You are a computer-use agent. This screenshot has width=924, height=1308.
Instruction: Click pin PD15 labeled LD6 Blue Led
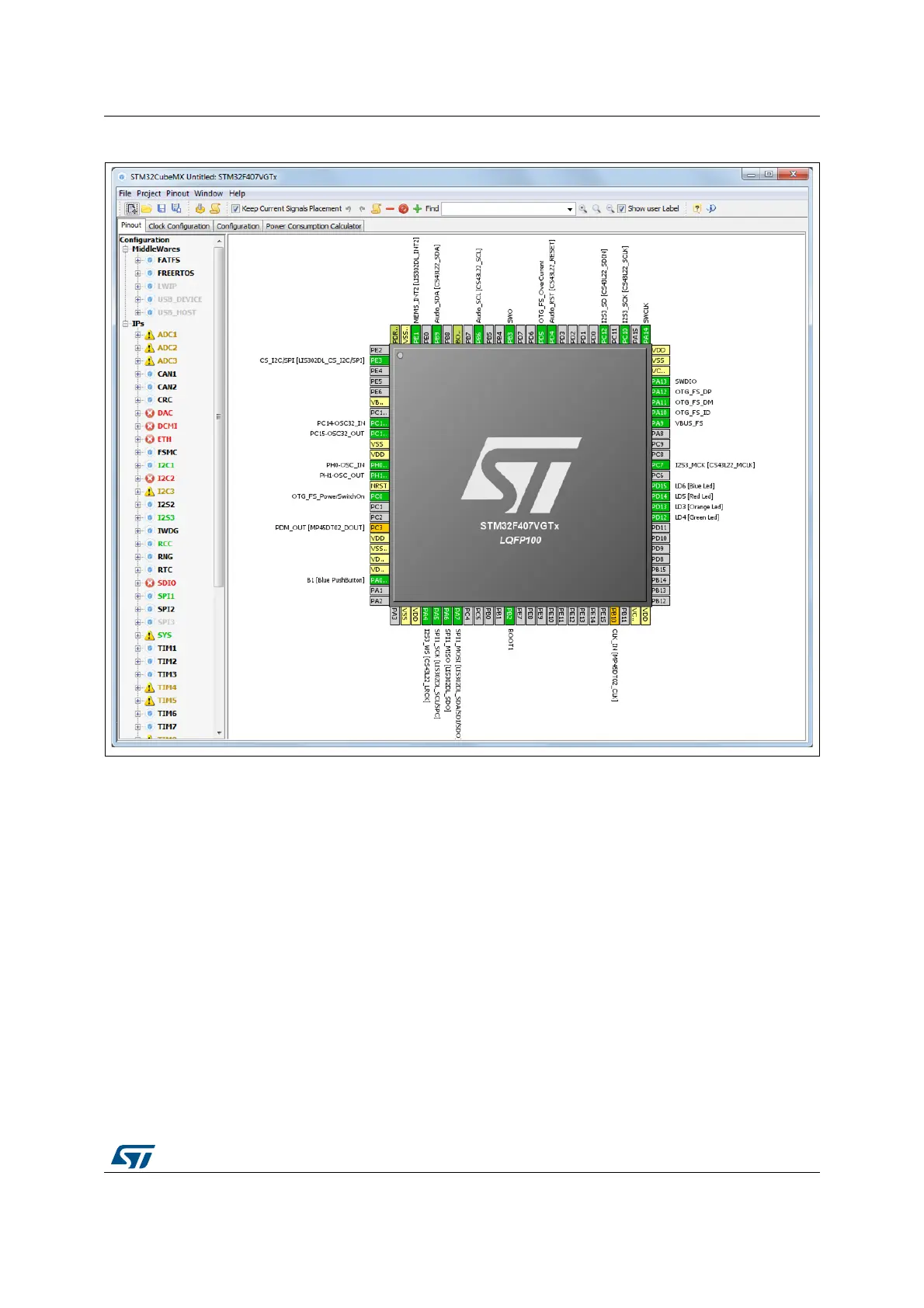click(660, 486)
